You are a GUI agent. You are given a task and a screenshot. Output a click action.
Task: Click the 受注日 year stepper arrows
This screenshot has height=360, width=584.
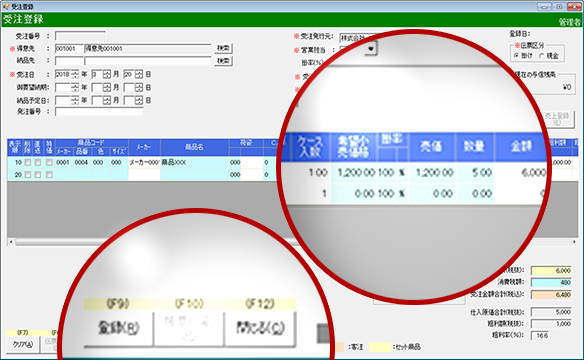[x=75, y=74]
